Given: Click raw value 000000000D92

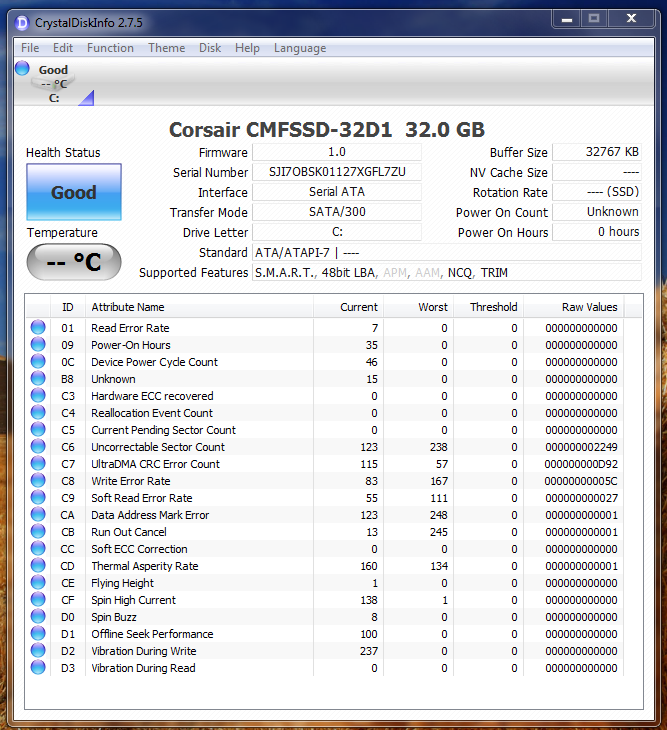Looking at the screenshot, I should [581, 464].
